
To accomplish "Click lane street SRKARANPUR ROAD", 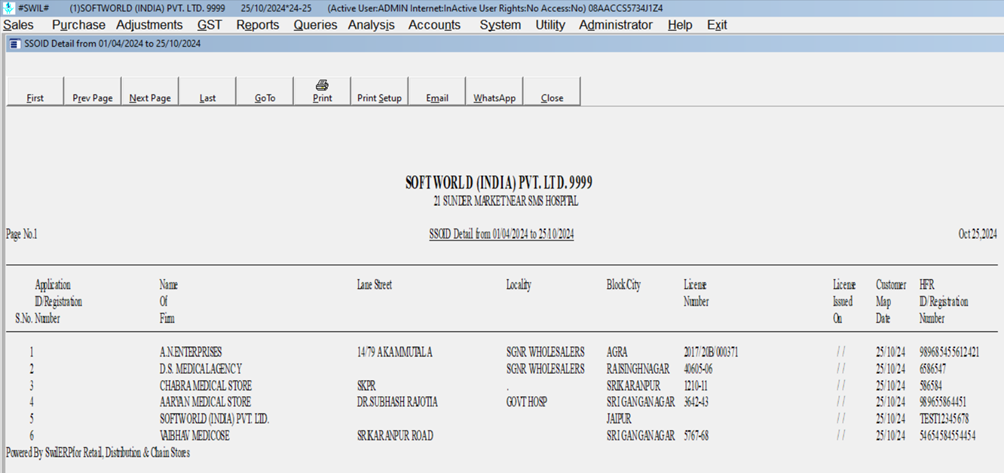I will pos(395,435).
